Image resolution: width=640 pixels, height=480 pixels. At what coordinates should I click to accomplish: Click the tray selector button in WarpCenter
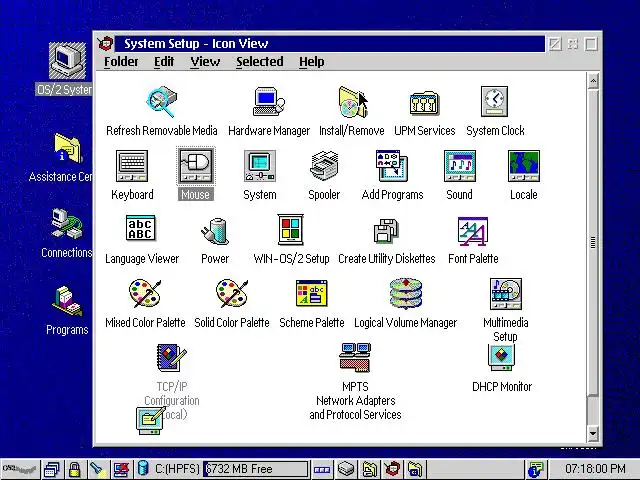[x=322, y=470]
